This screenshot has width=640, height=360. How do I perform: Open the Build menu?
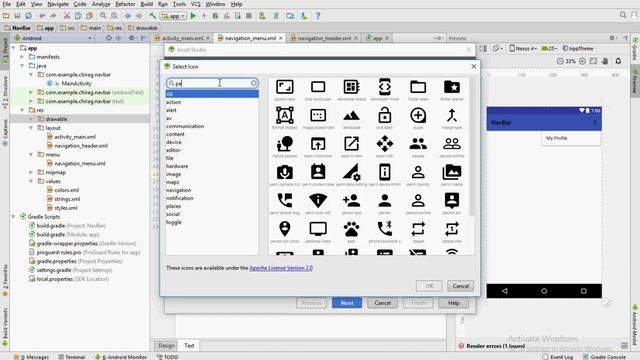click(147, 4)
